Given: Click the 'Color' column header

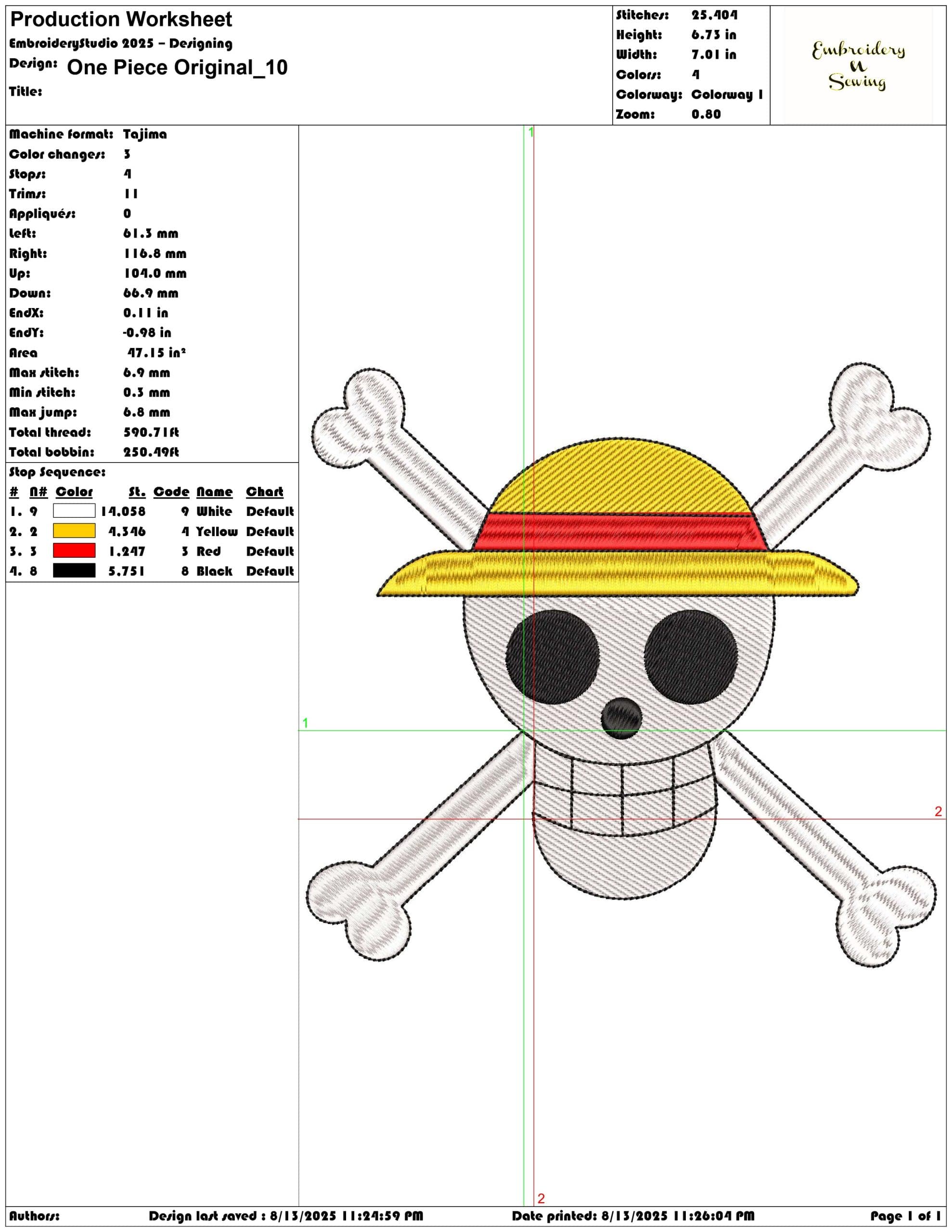Looking at the screenshot, I should [74, 492].
